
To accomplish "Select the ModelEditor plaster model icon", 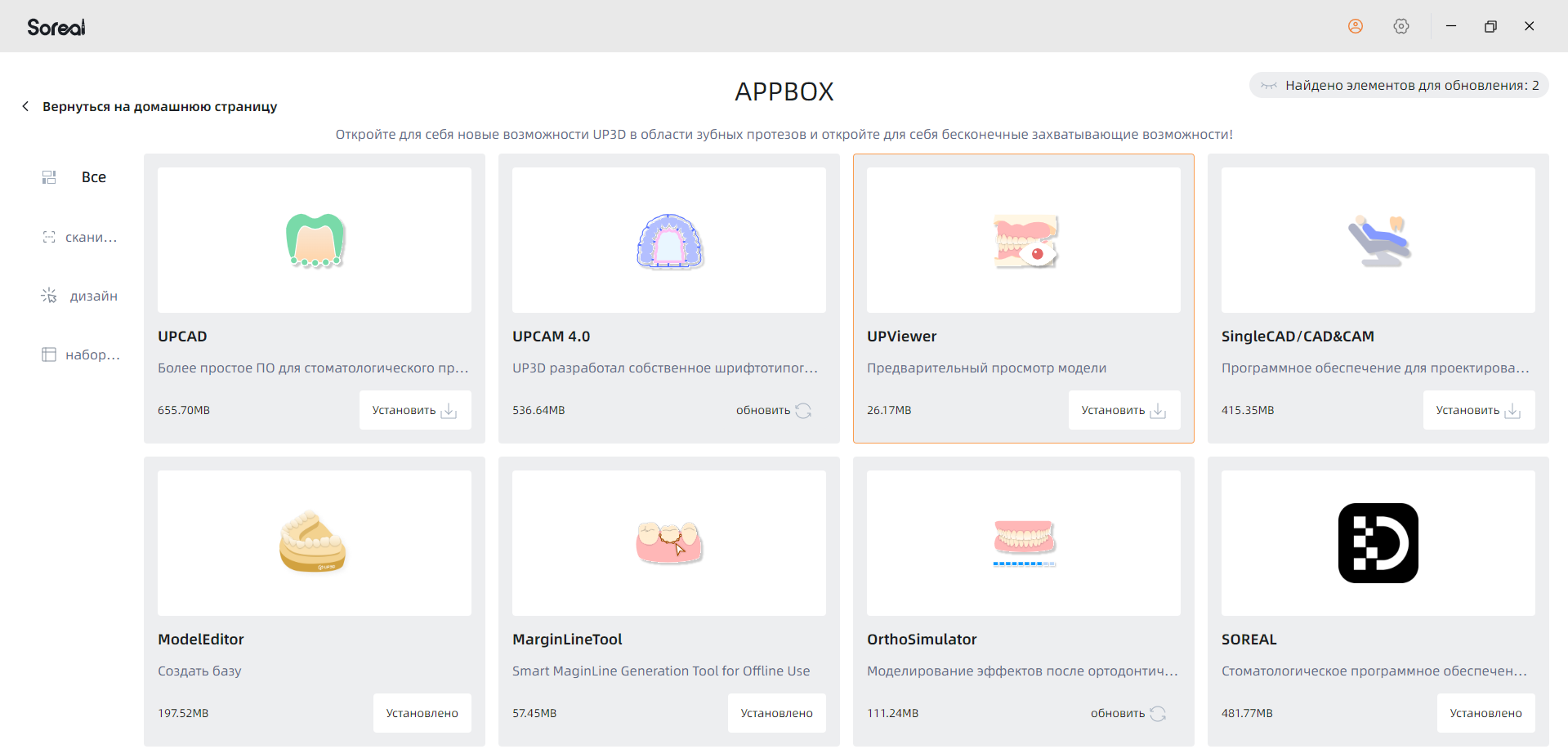I will click(x=313, y=542).
